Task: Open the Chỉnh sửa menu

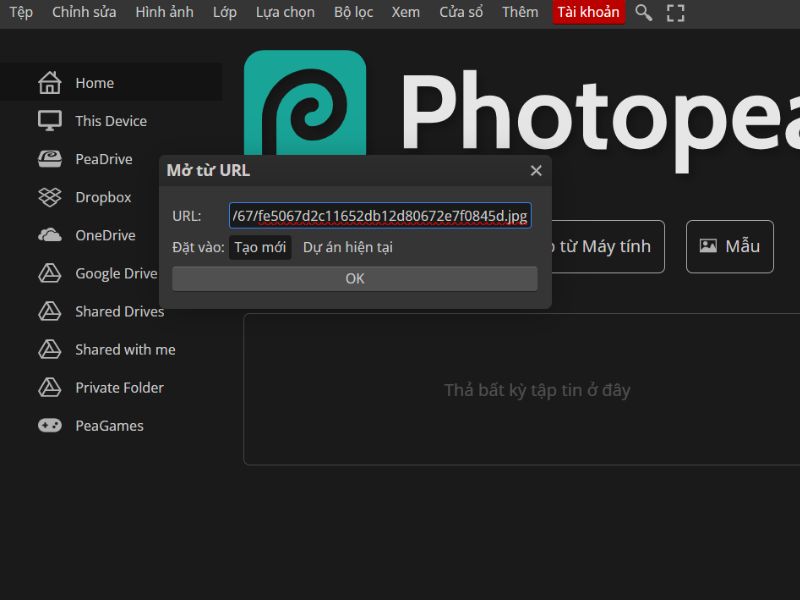Action: (84, 12)
